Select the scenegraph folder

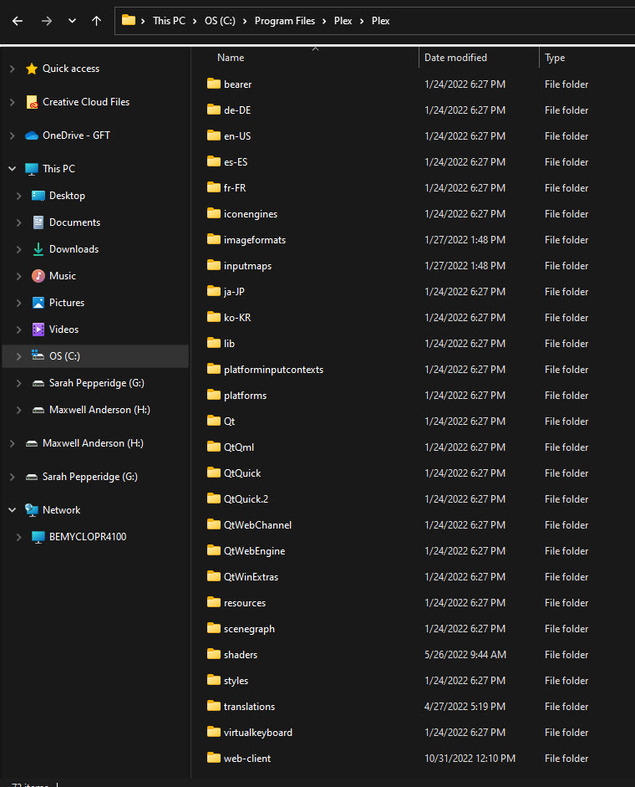[x=249, y=629]
